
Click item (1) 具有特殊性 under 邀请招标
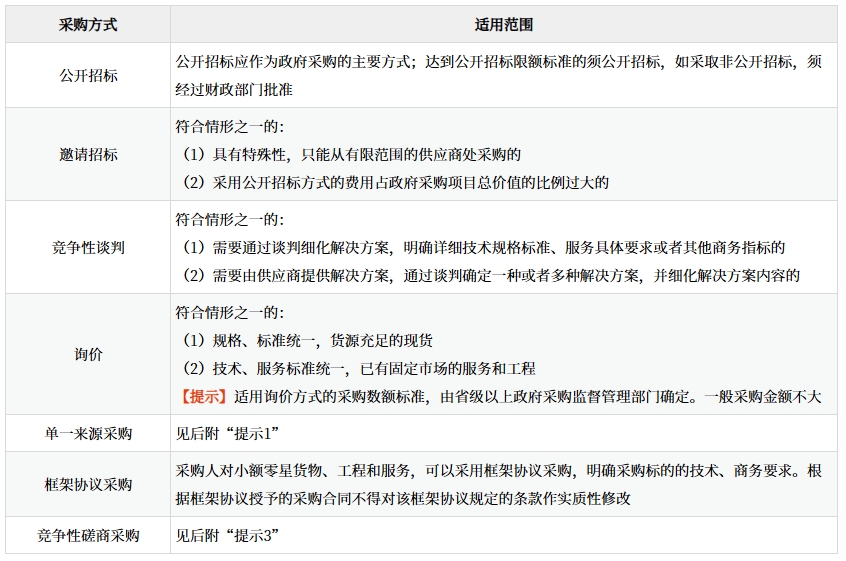[348, 155]
